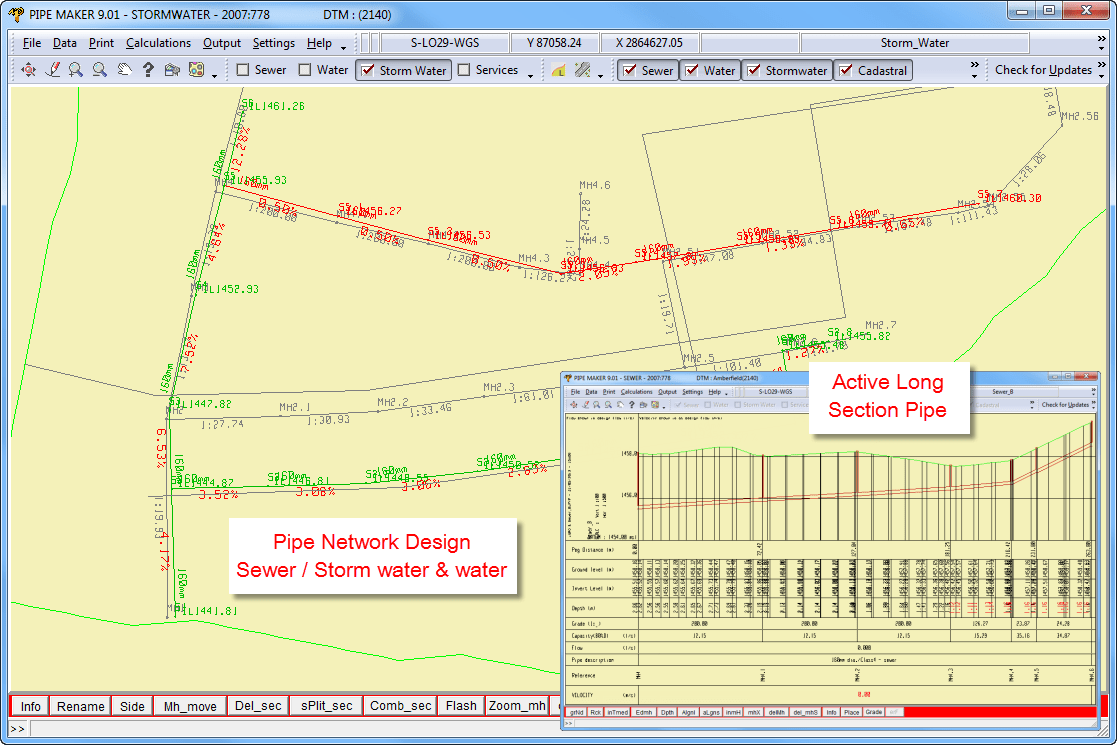Open the colour palette icon
The height and width of the screenshot is (745, 1117).
(197, 70)
